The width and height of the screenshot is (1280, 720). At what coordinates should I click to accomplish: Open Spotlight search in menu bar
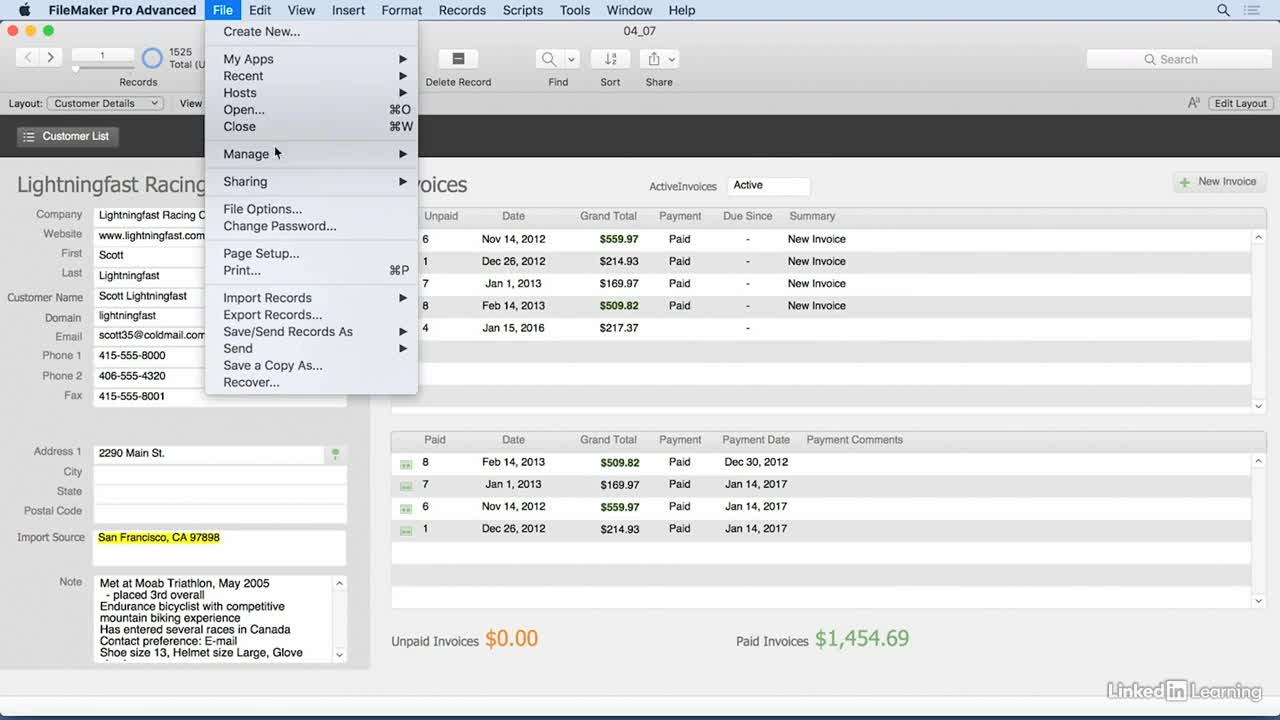1223,10
